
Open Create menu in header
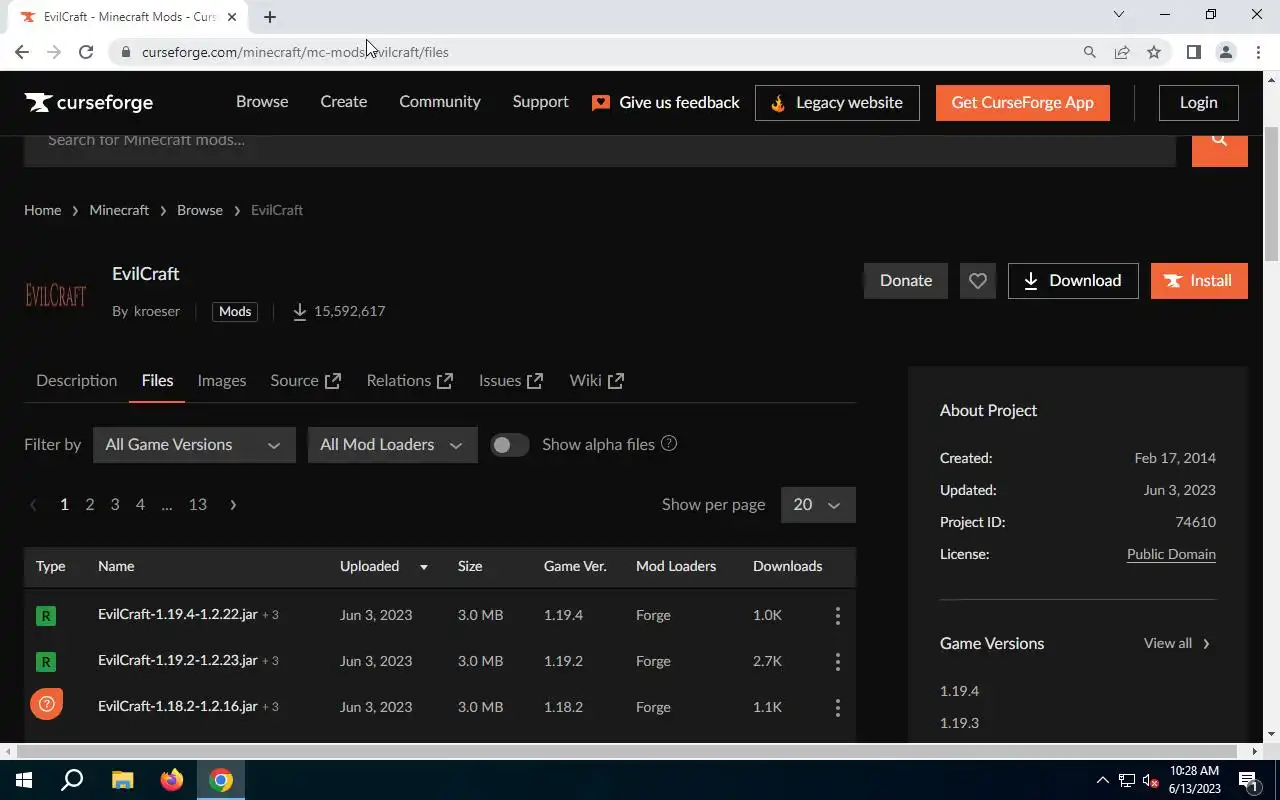point(344,102)
